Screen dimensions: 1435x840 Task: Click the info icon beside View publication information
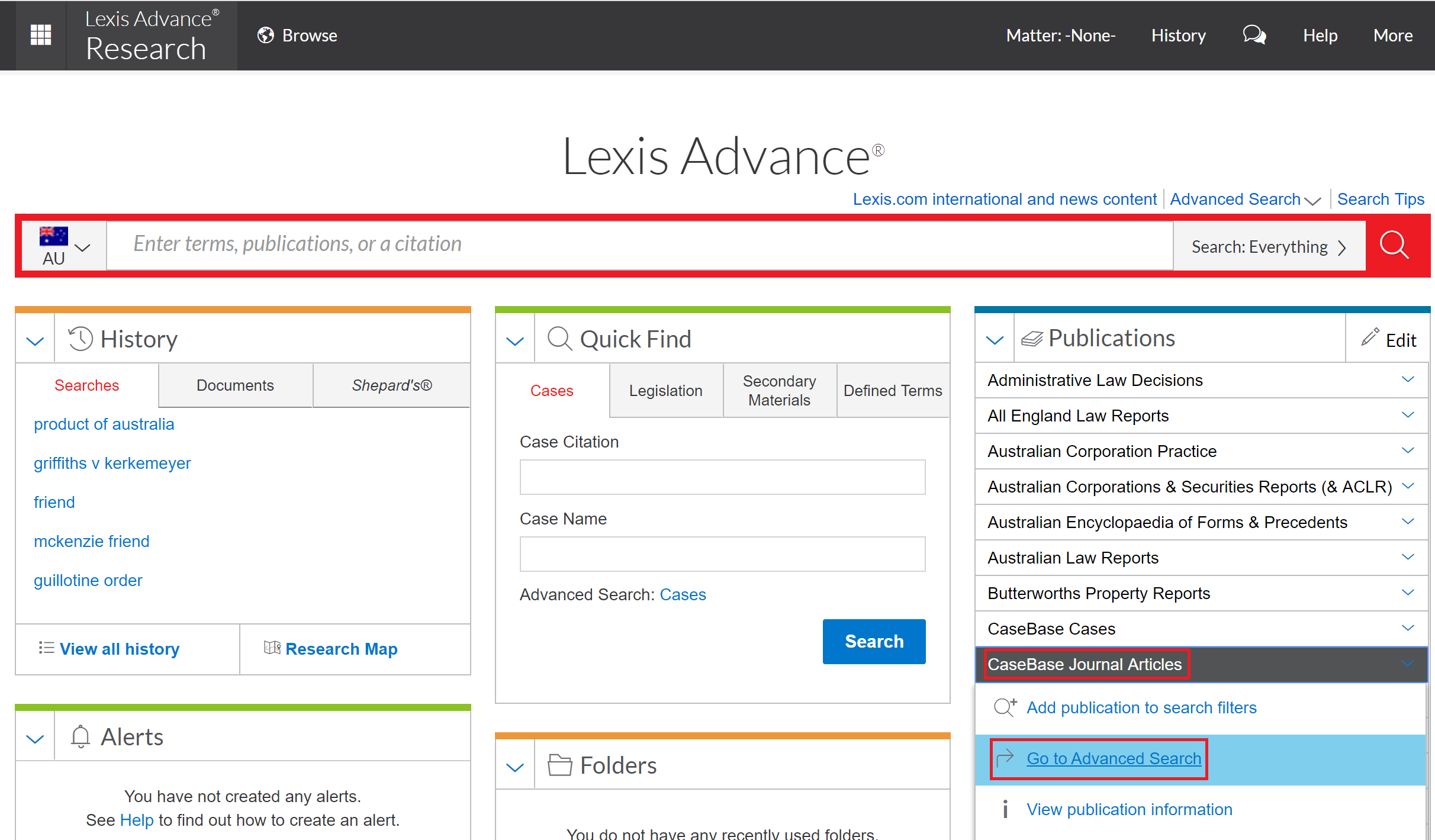[x=1005, y=809]
